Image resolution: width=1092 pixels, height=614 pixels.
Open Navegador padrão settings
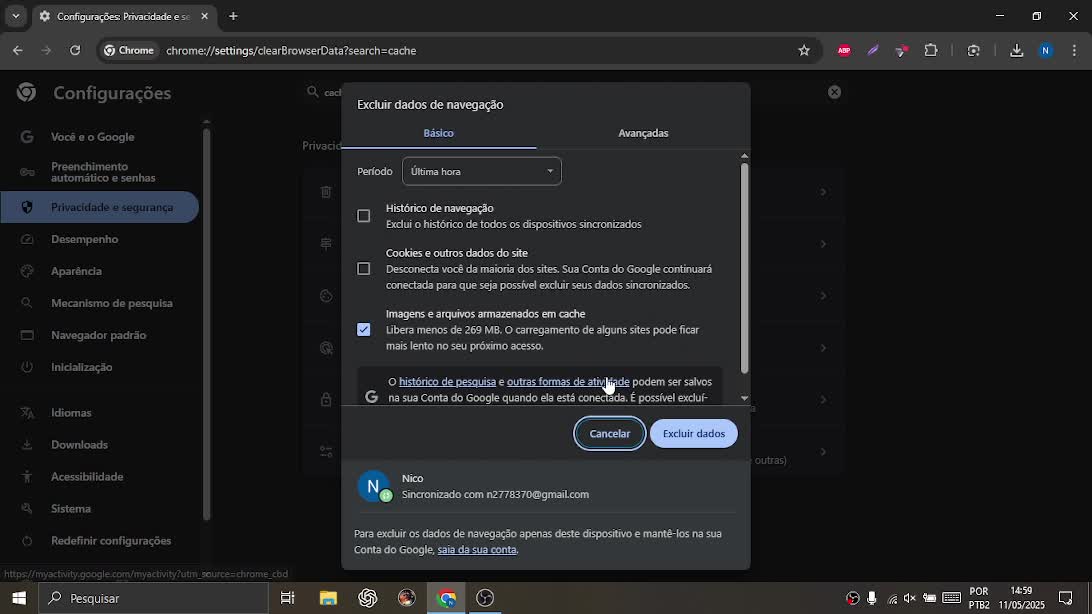pos(100,336)
